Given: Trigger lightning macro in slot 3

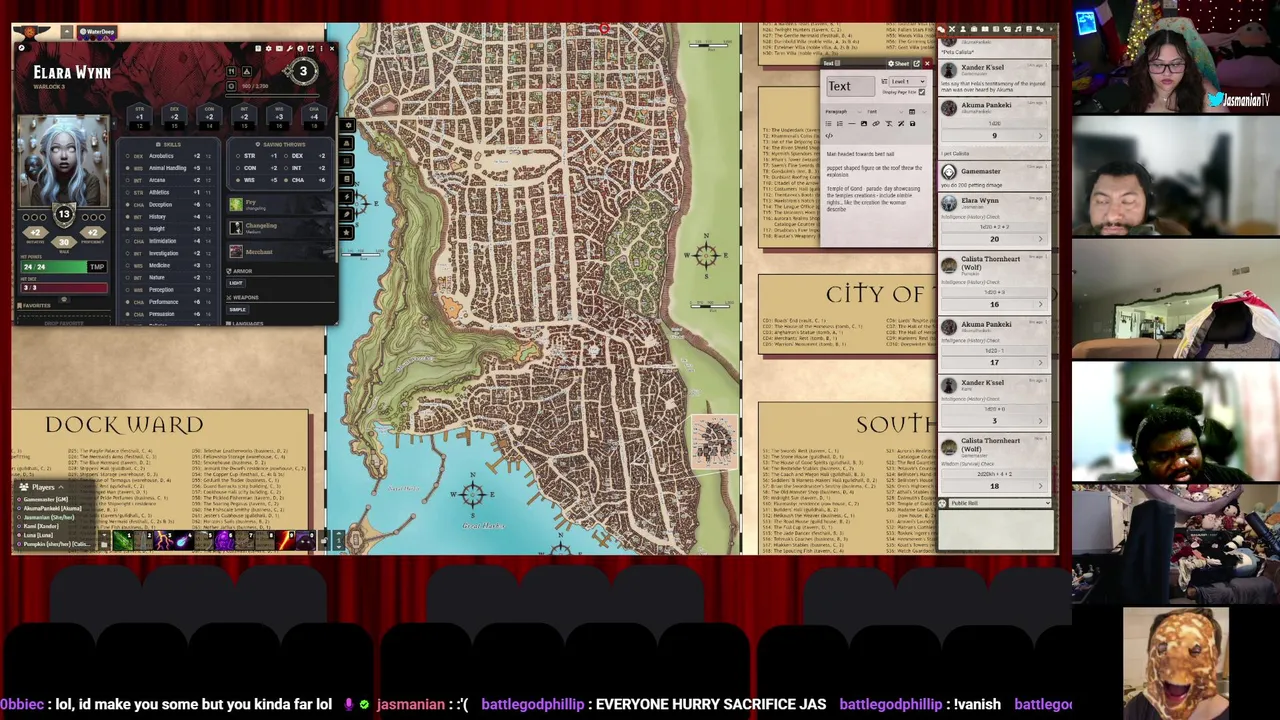Looking at the screenshot, I should click(163, 541).
